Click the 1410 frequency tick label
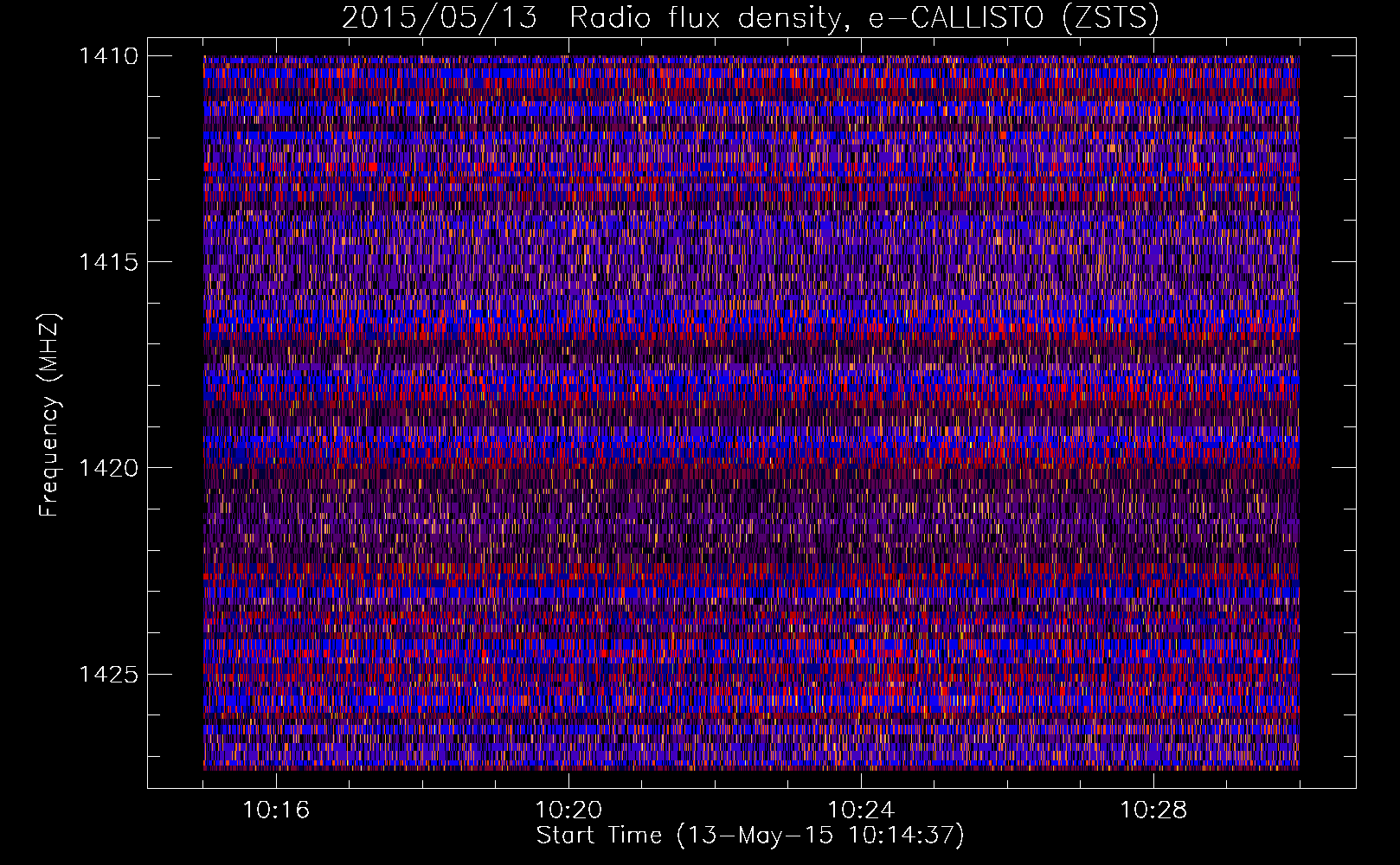The height and width of the screenshot is (865, 1400). 108,56
